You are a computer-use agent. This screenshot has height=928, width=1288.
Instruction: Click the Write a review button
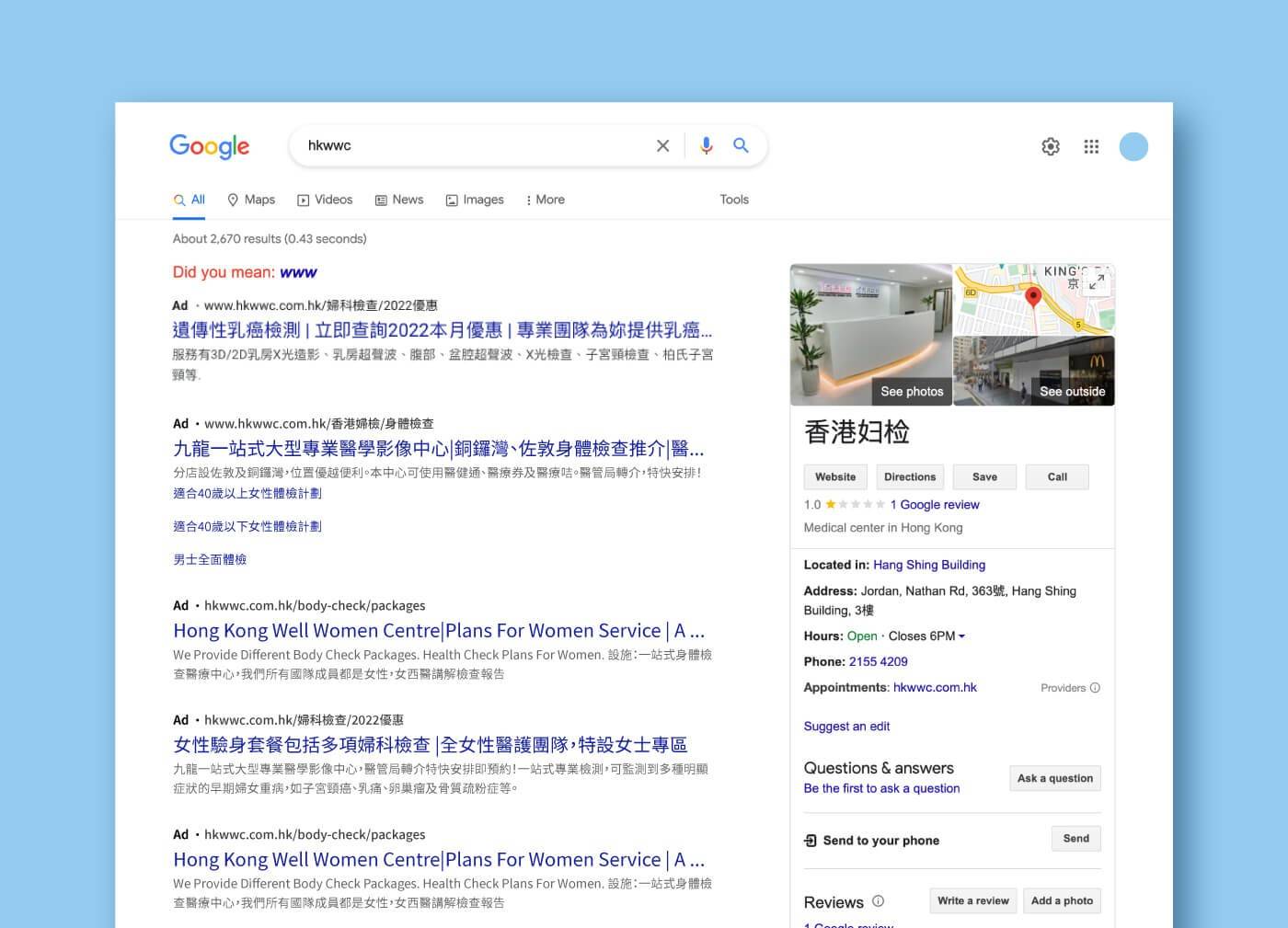coord(973,900)
